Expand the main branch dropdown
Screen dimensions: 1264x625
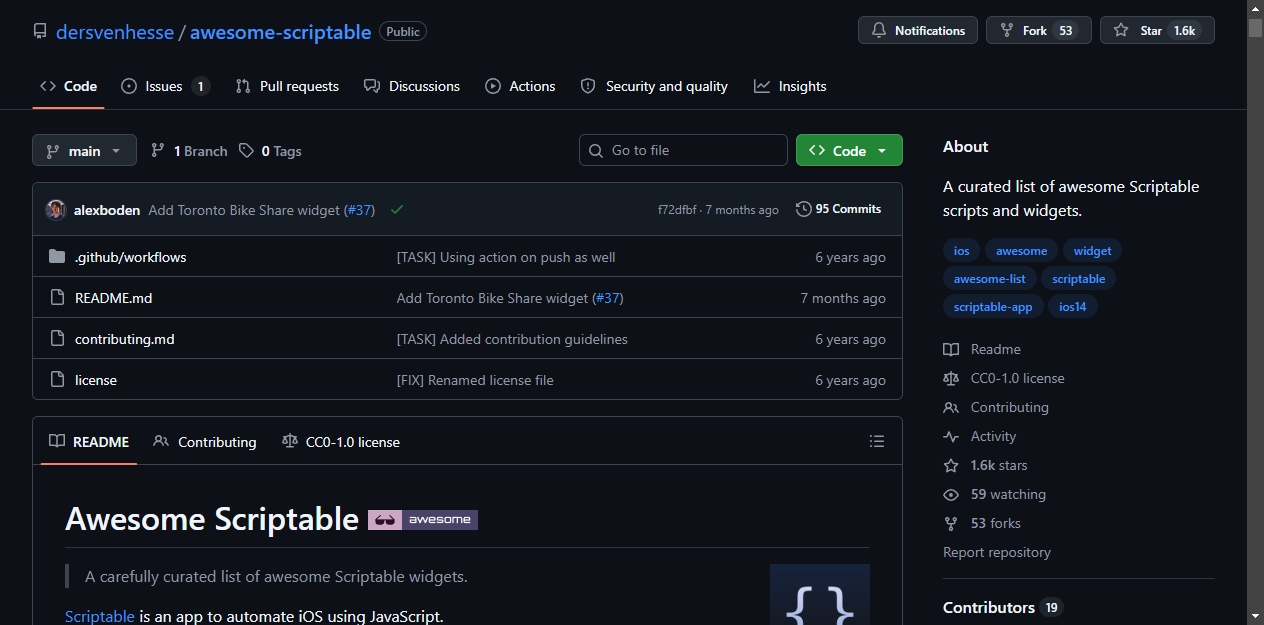click(84, 151)
